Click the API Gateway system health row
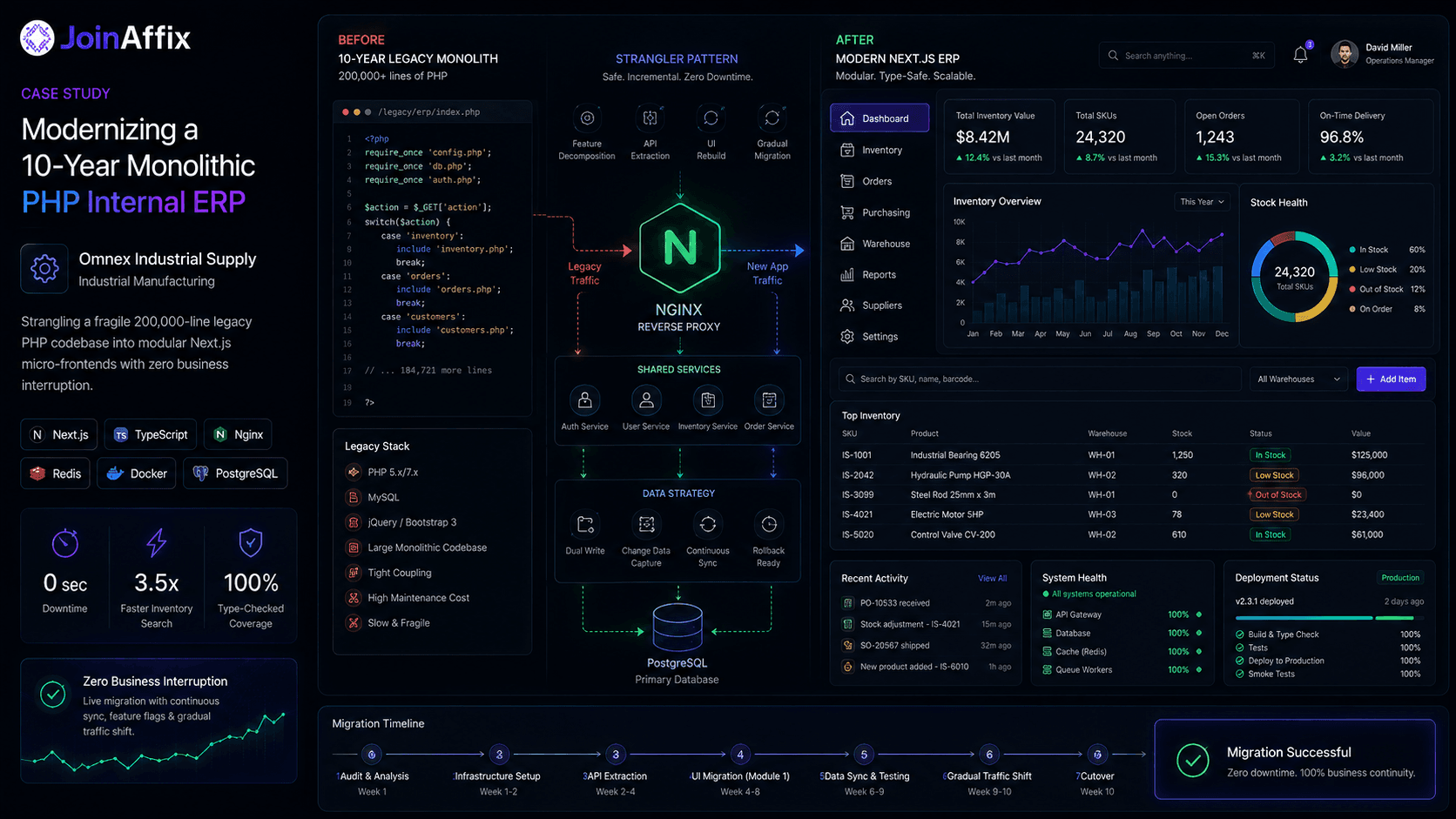 1122,614
